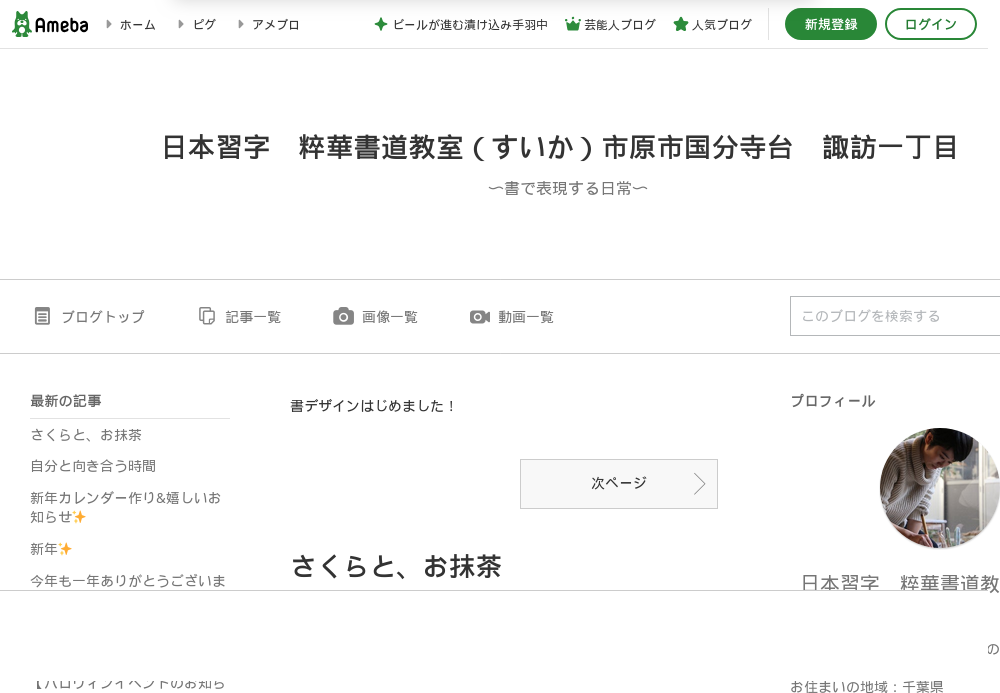Click the chevron arrow in 次ページ button
Screen dimensions: 1000x693
click(700, 484)
